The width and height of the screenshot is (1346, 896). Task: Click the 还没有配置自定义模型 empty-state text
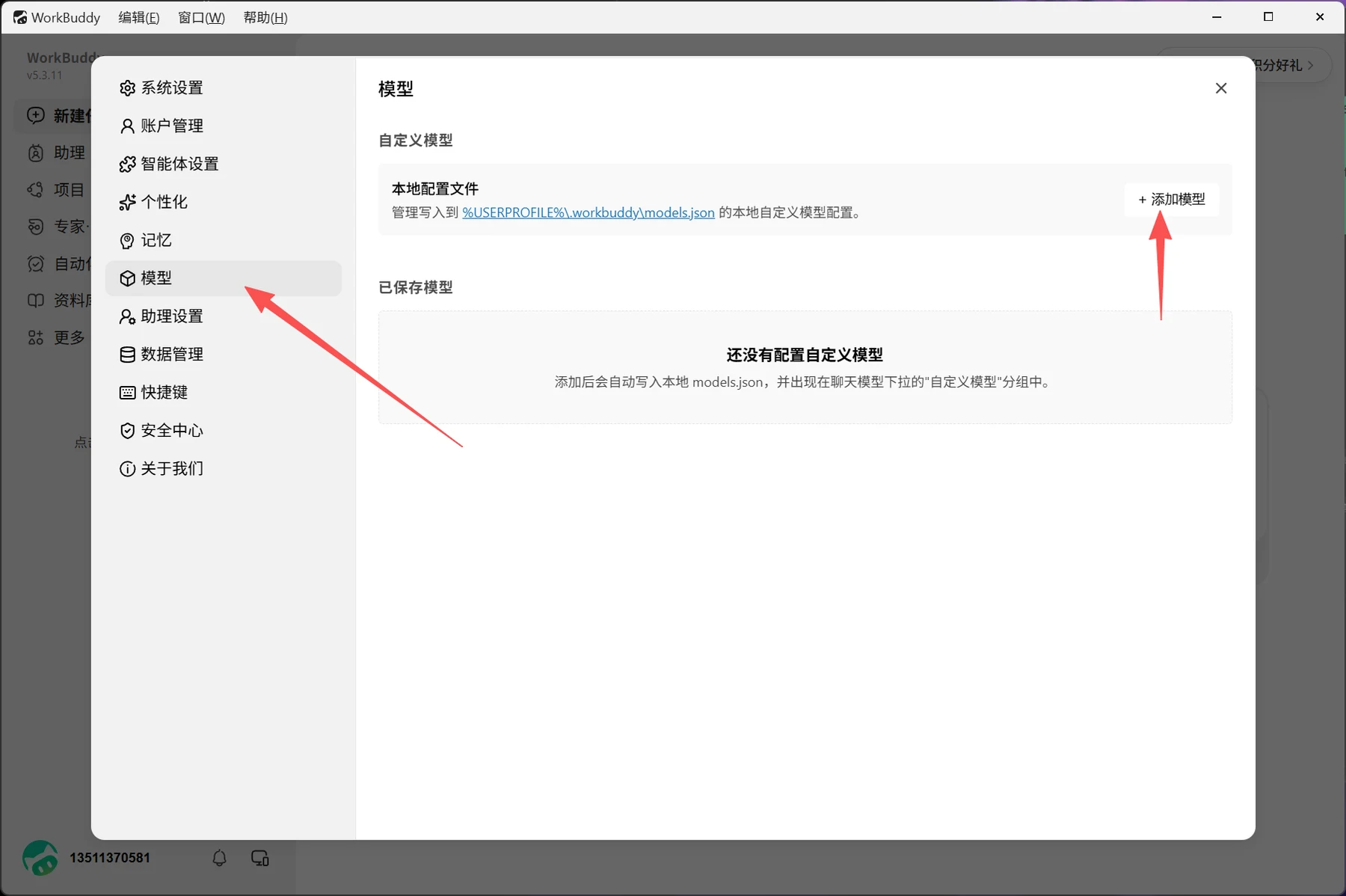pos(805,355)
